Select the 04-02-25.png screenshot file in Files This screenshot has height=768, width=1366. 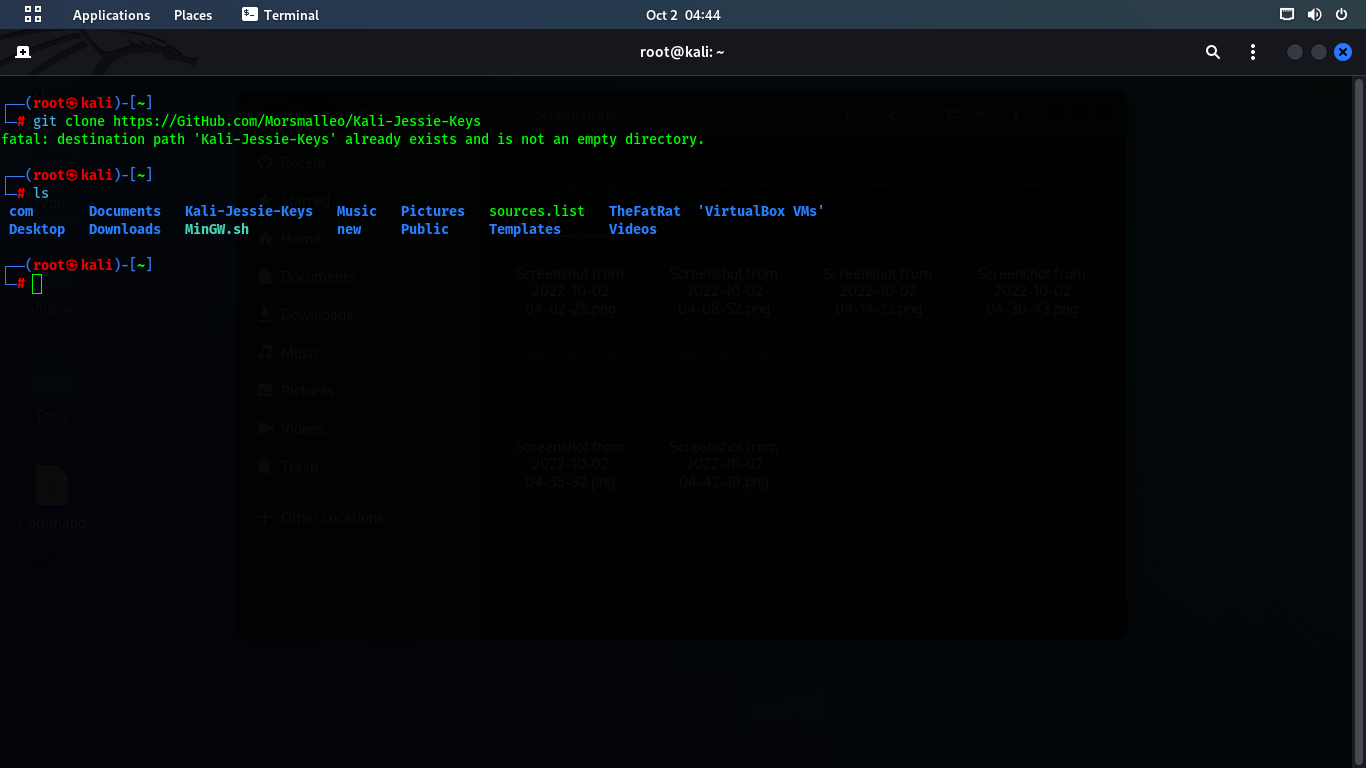(x=570, y=250)
